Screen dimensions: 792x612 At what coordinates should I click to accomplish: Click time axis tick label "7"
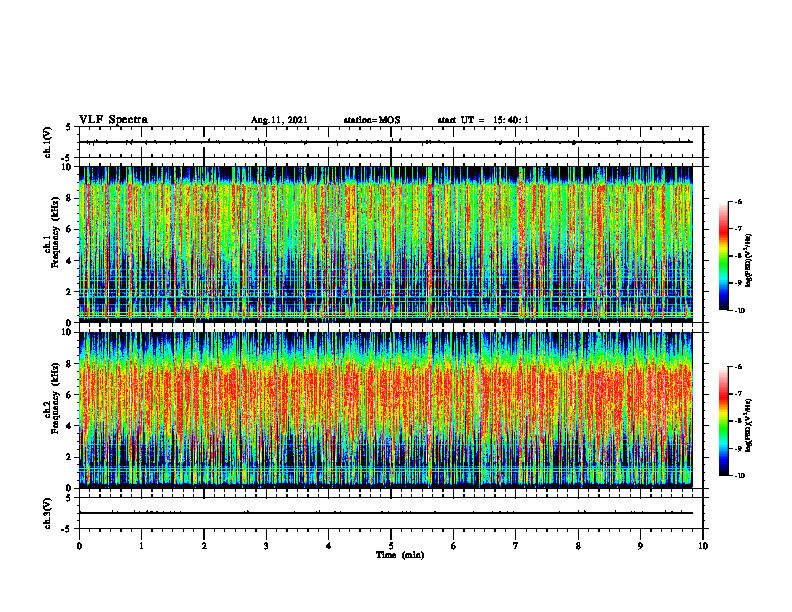(516, 546)
